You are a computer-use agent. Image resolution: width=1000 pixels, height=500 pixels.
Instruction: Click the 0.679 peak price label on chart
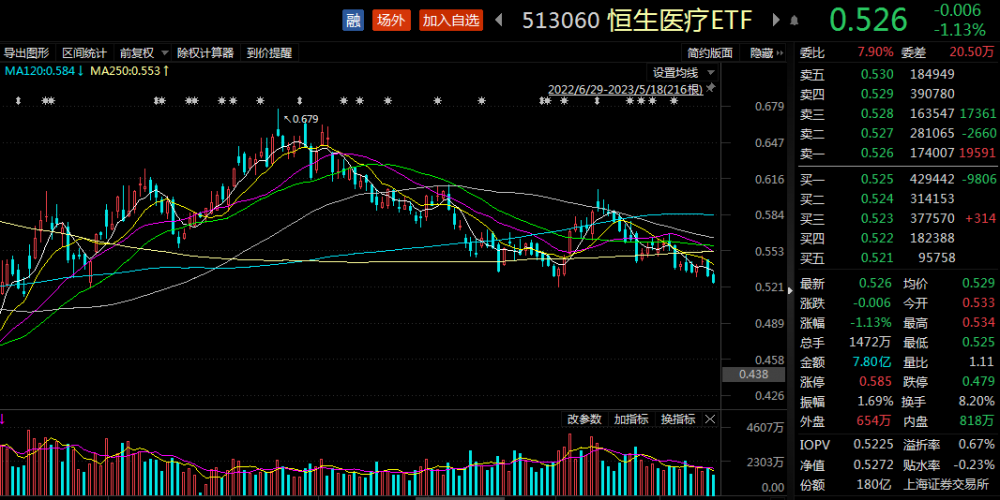point(305,119)
